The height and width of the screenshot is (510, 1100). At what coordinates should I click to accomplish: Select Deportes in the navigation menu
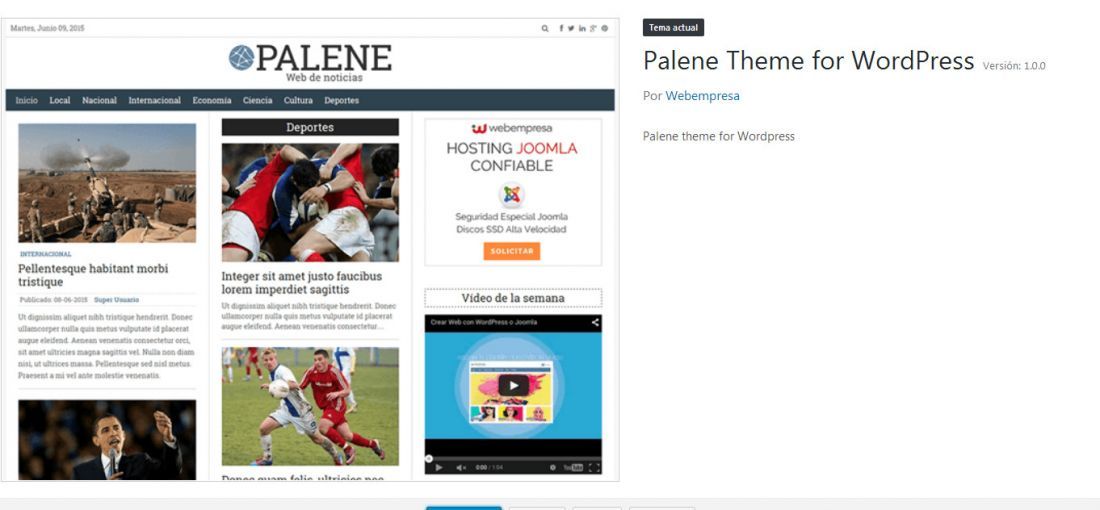[342, 100]
